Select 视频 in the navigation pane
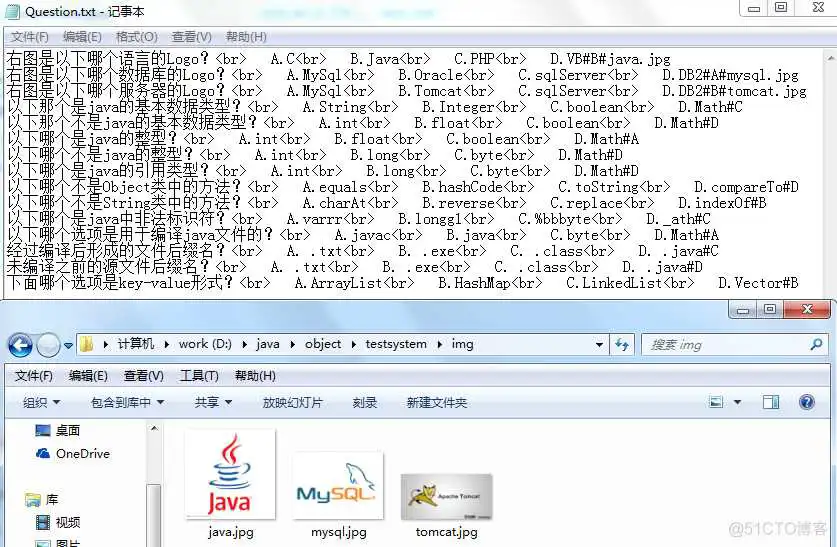Screen dimensions: 837x547 click(58, 522)
